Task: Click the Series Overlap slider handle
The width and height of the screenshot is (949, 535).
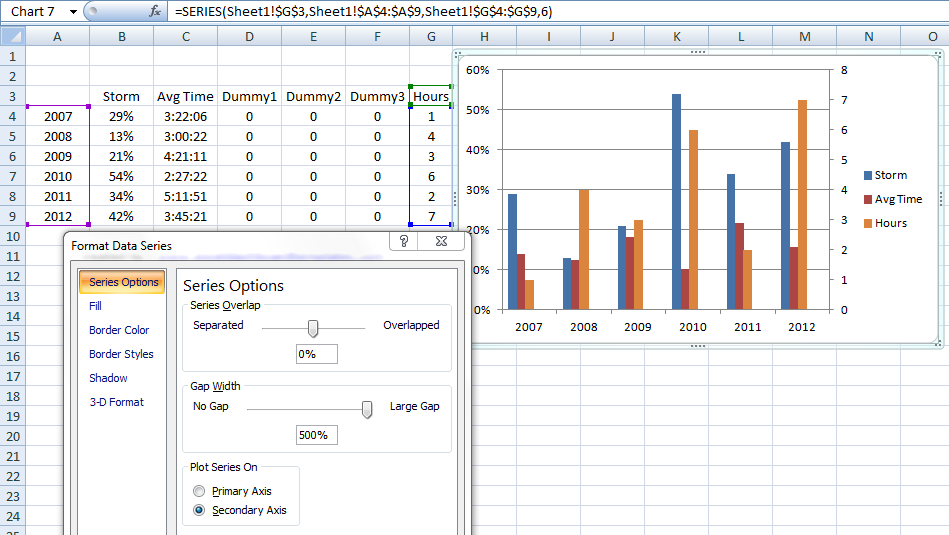Action: click(313, 327)
